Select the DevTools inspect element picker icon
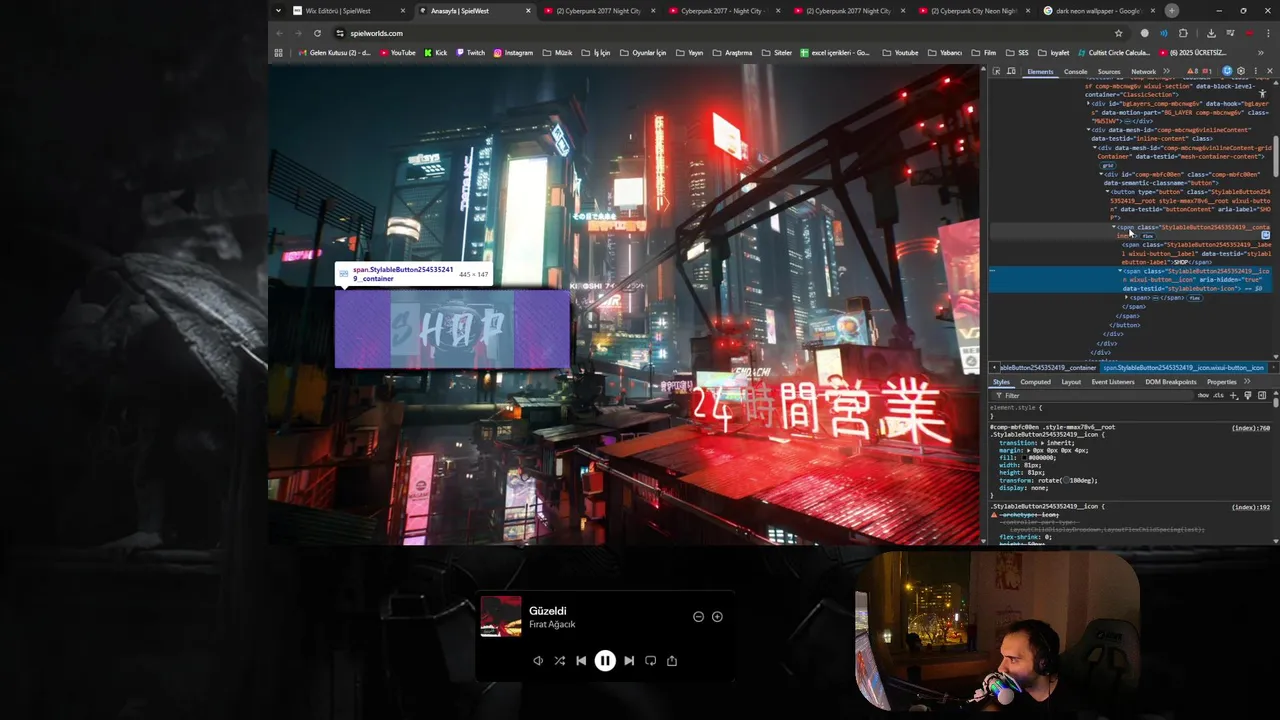Viewport: 1280px width, 720px height. point(996,71)
